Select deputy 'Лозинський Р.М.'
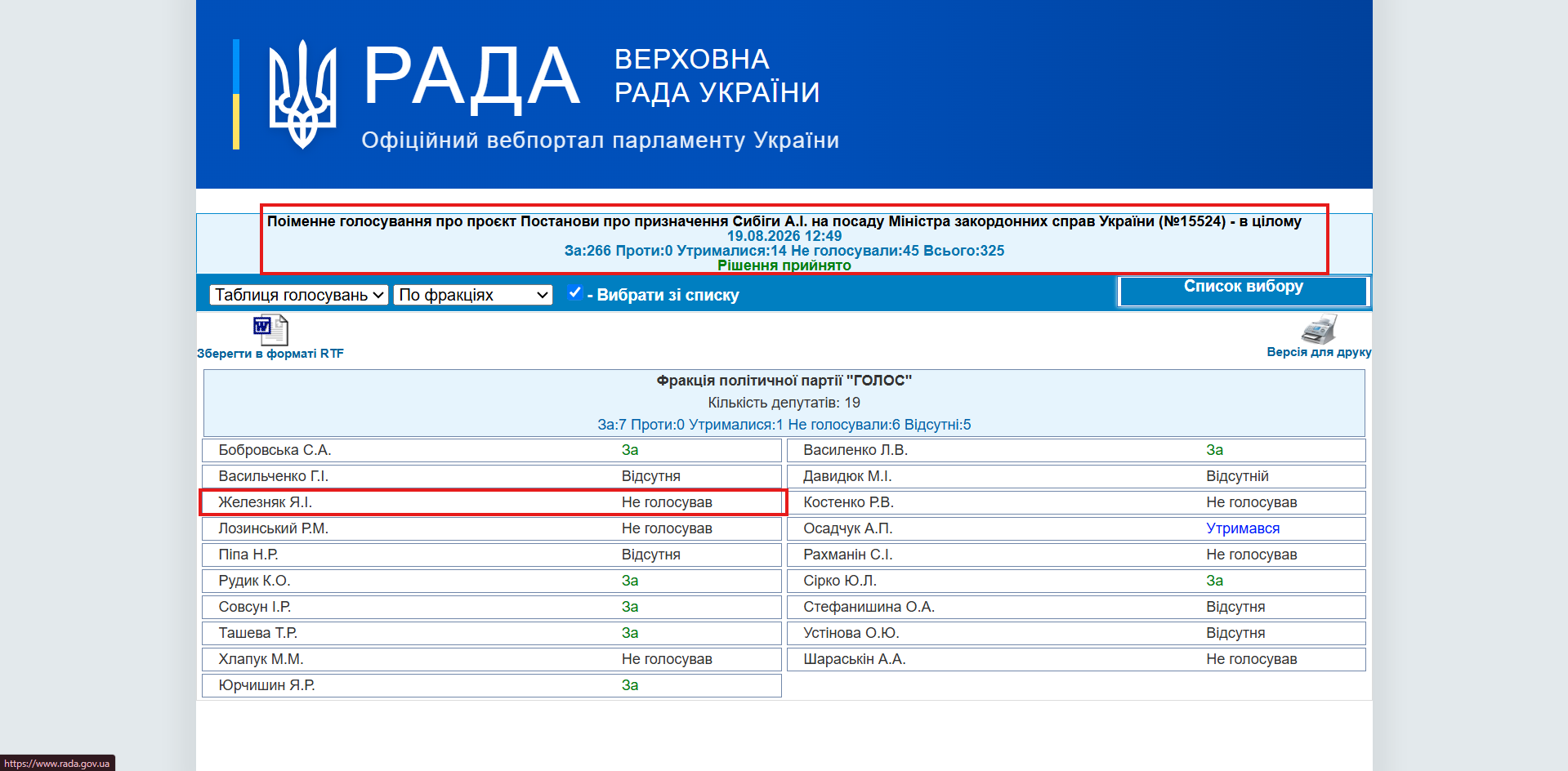The image size is (1568, 771). click(x=274, y=528)
